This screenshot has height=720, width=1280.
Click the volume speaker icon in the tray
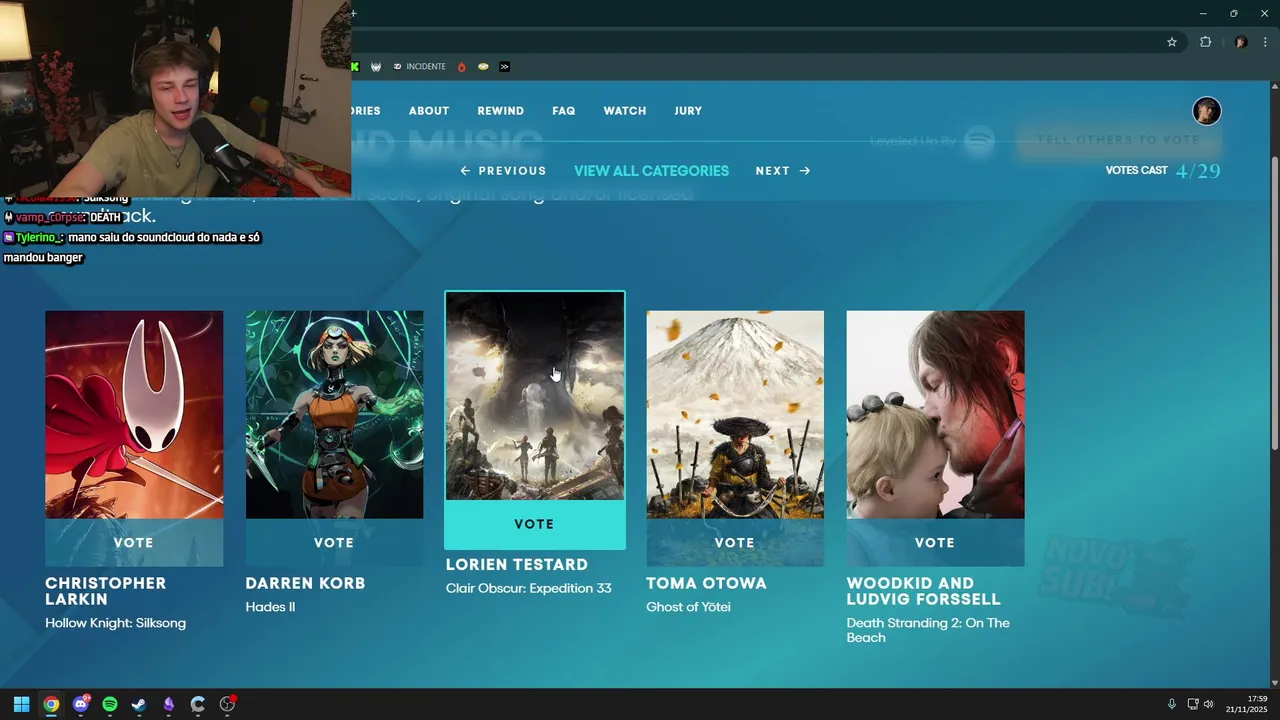coord(1208,704)
